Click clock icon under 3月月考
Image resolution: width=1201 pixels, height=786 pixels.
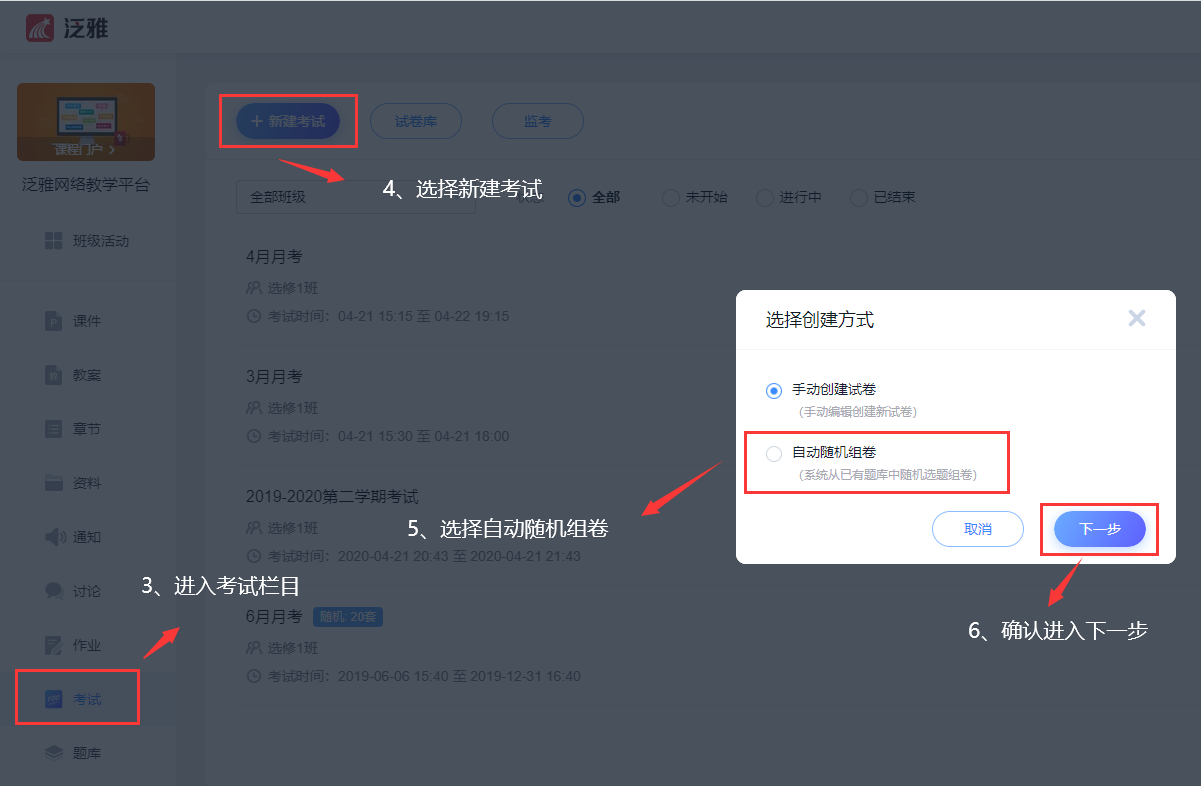254,436
